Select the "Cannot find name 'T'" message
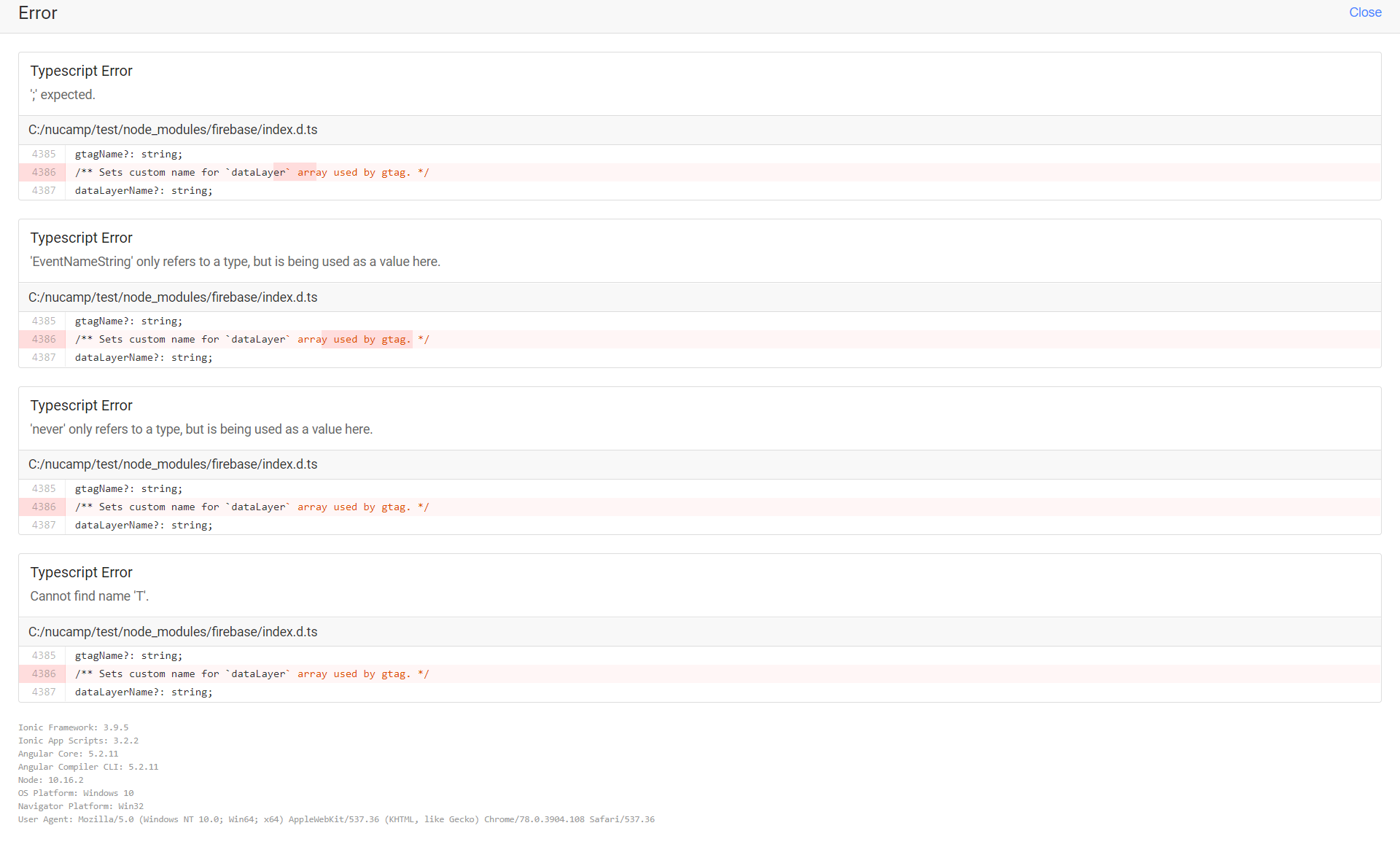This screenshot has height=855, width=1400. click(89, 596)
